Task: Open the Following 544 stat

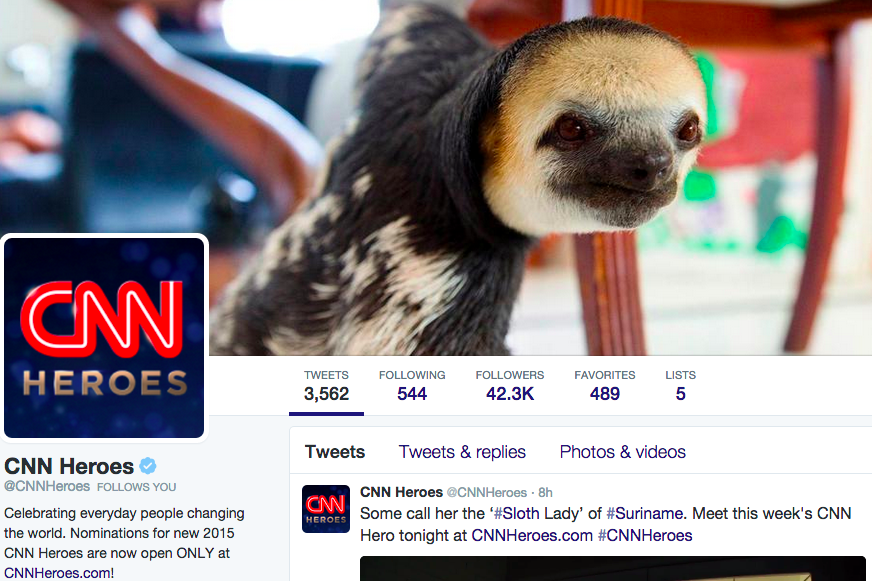Action: pyautogui.click(x=412, y=385)
